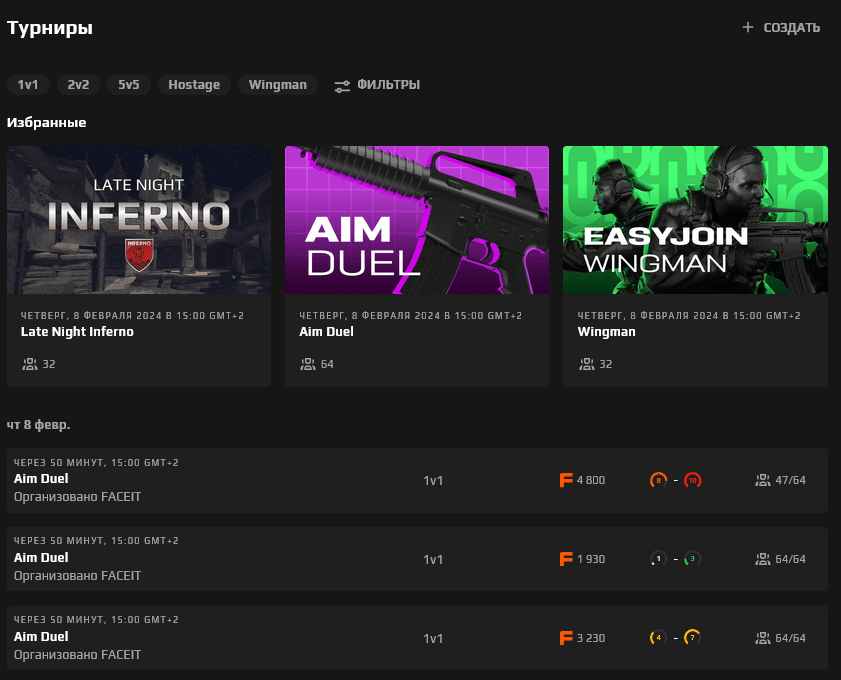This screenshot has width=841, height=680.
Task: Enable the Hostage filter
Action: click(x=194, y=85)
